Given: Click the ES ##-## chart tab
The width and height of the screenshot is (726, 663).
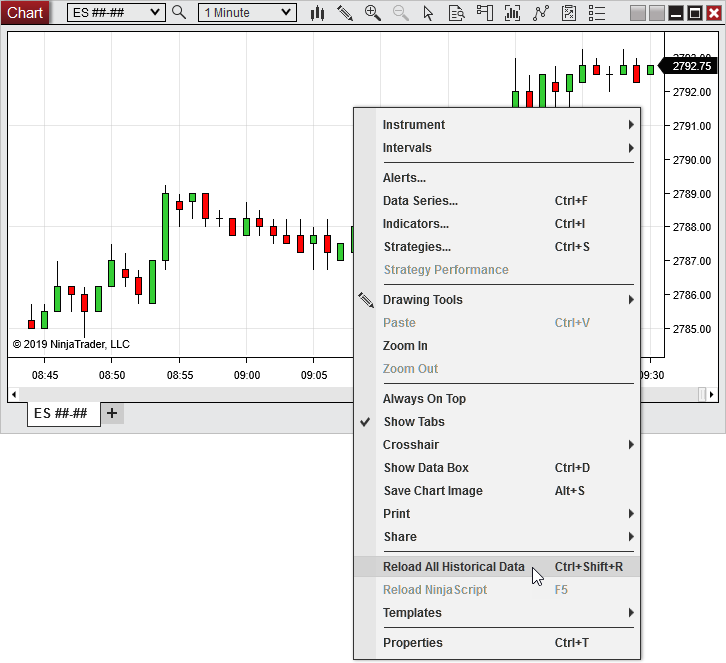Looking at the screenshot, I should click(61, 413).
